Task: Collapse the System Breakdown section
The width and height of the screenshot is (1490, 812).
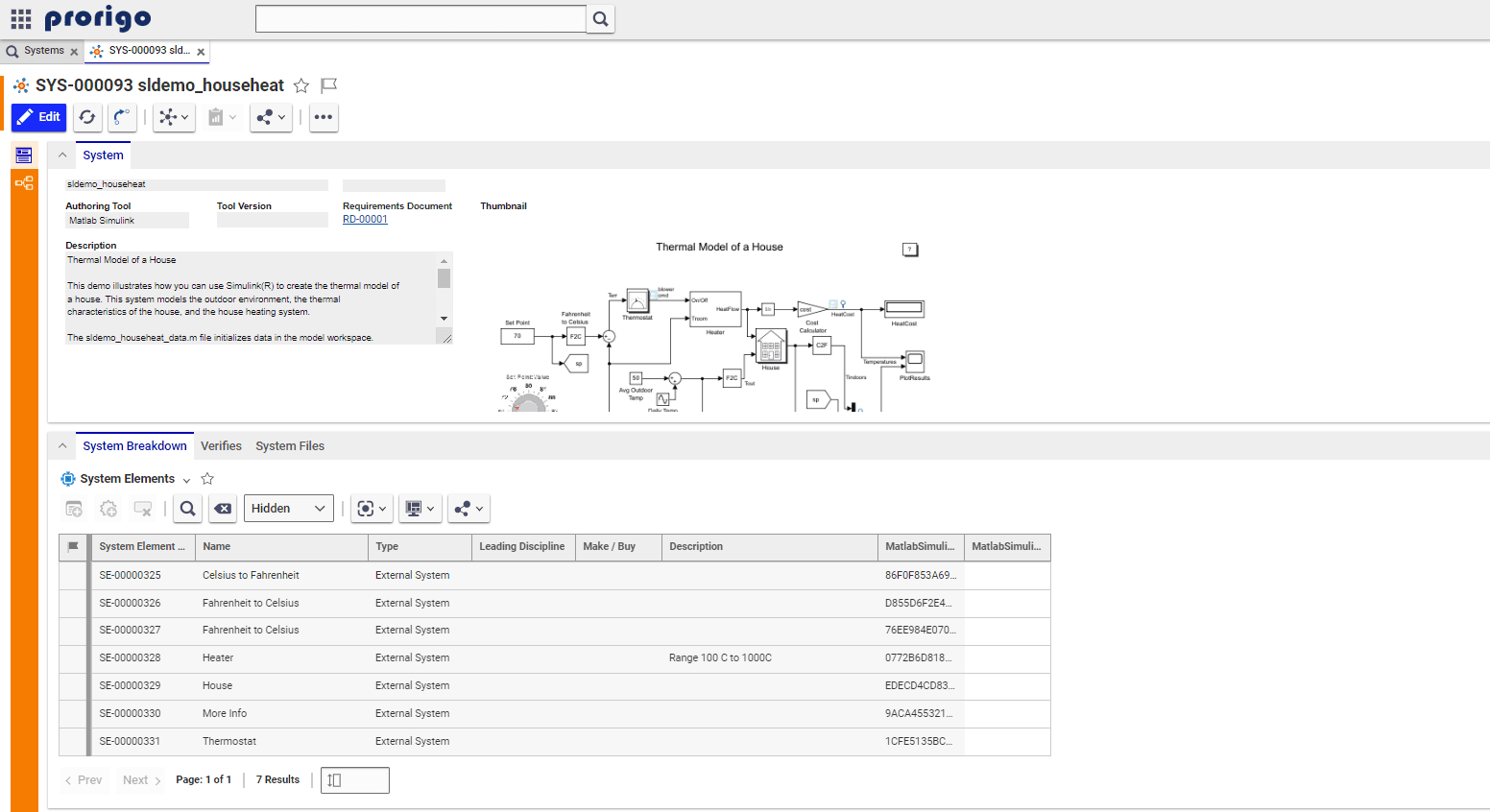Action: [62, 445]
